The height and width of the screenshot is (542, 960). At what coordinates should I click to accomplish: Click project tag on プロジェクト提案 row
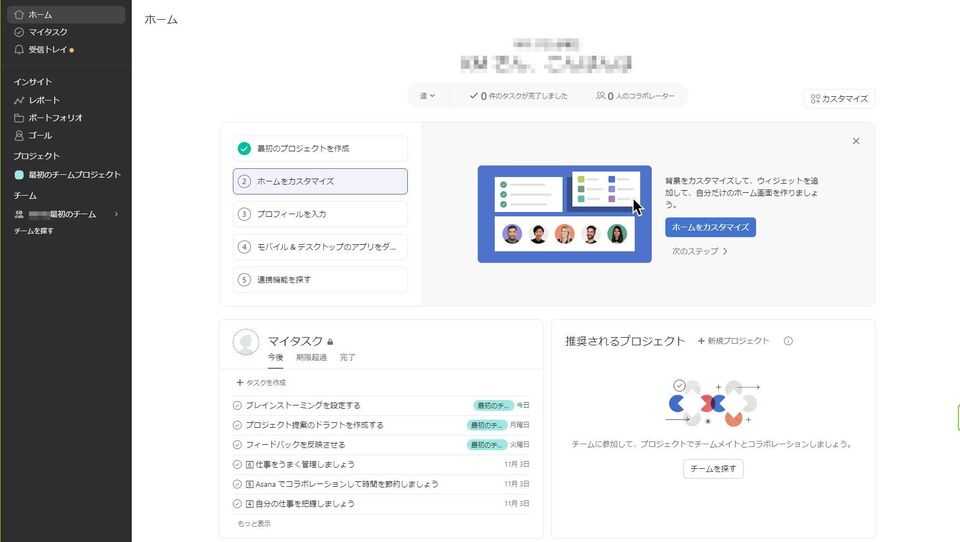486,425
